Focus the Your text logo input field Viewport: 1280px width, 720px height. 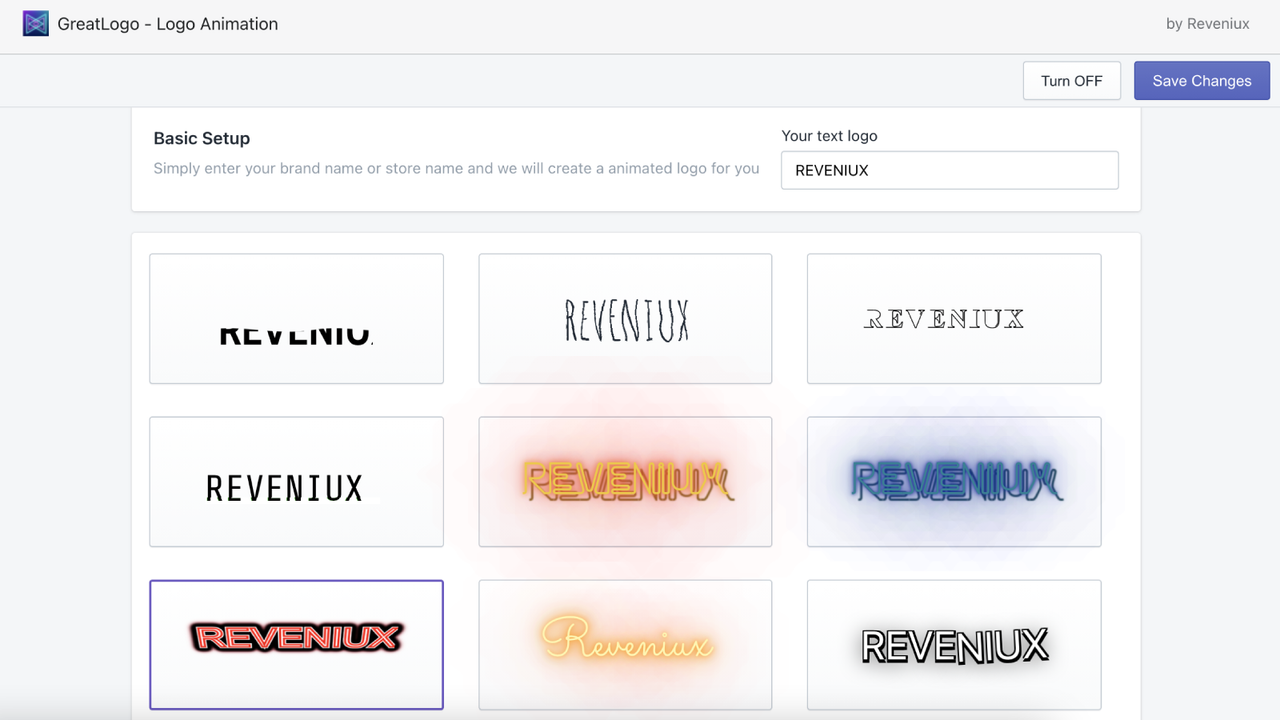click(949, 170)
